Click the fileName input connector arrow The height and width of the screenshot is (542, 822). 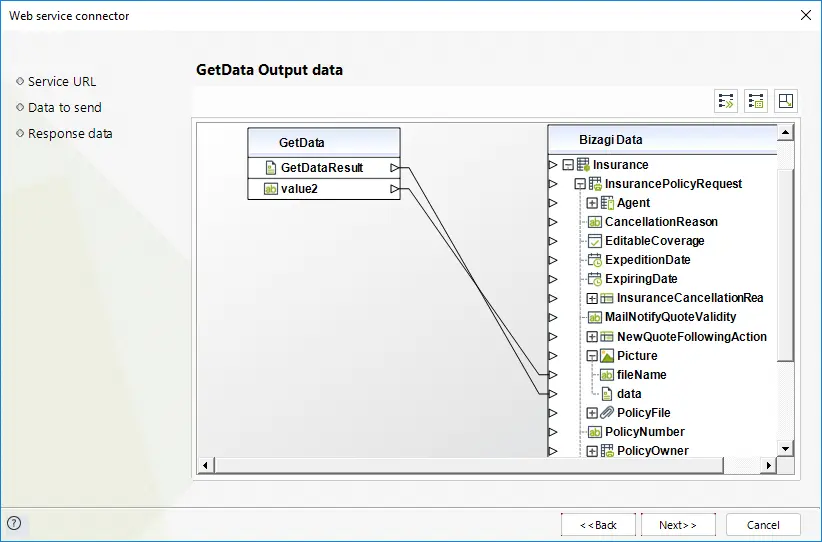pyautogui.click(x=553, y=374)
